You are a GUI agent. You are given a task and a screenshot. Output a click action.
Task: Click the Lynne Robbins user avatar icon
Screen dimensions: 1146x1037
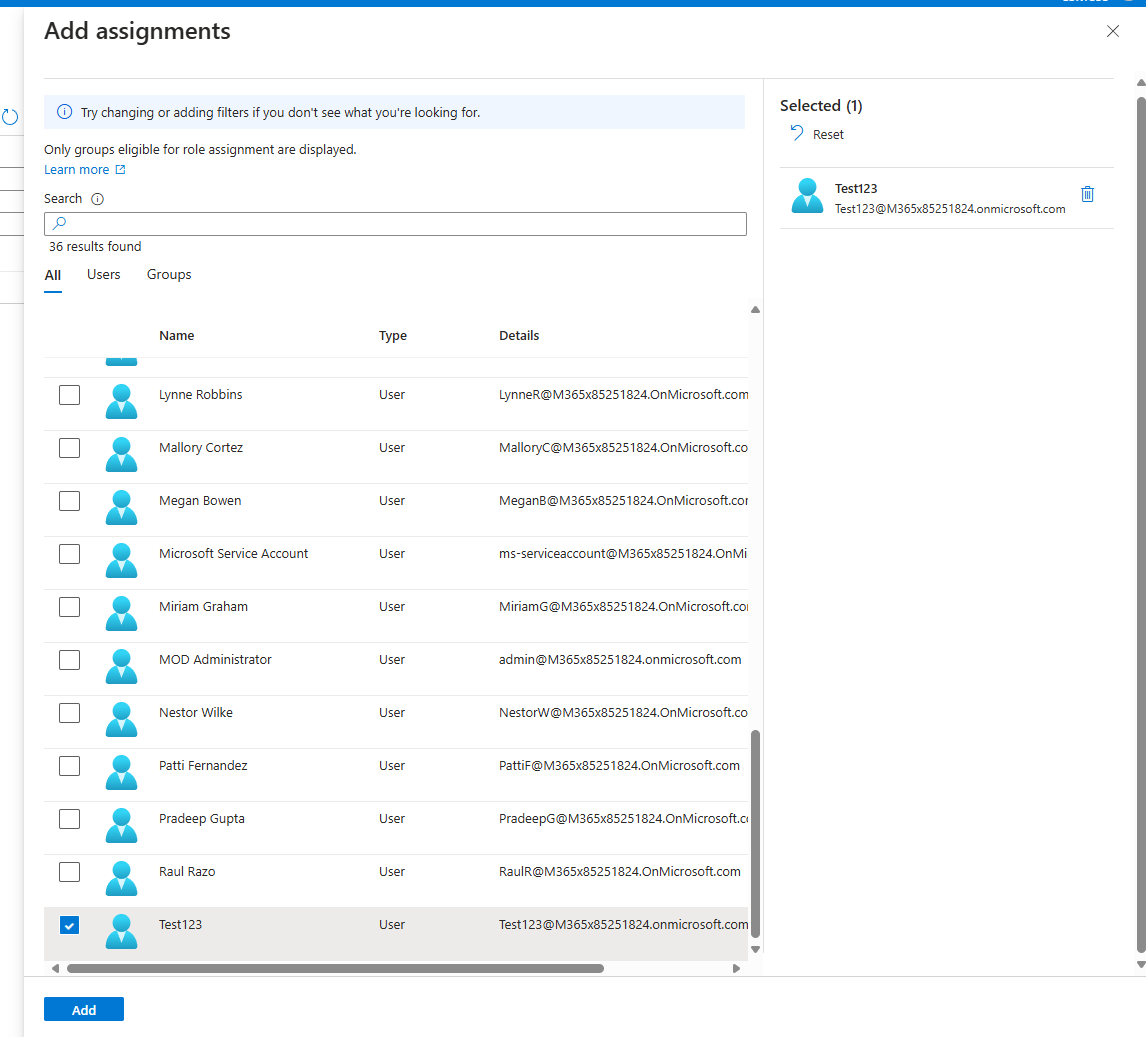pos(121,401)
